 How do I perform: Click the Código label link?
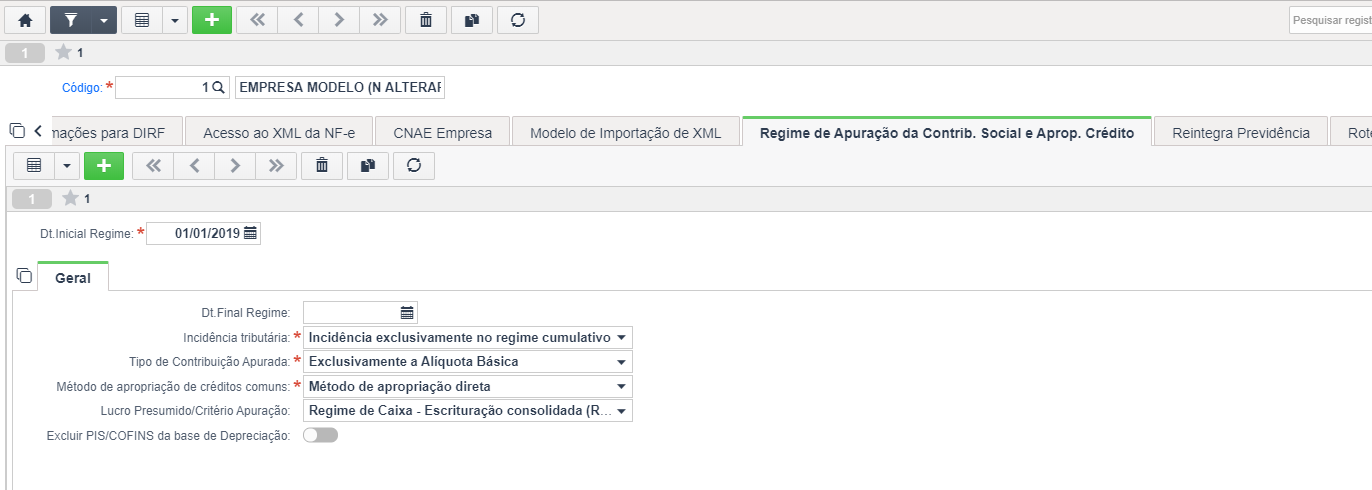click(x=82, y=88)
